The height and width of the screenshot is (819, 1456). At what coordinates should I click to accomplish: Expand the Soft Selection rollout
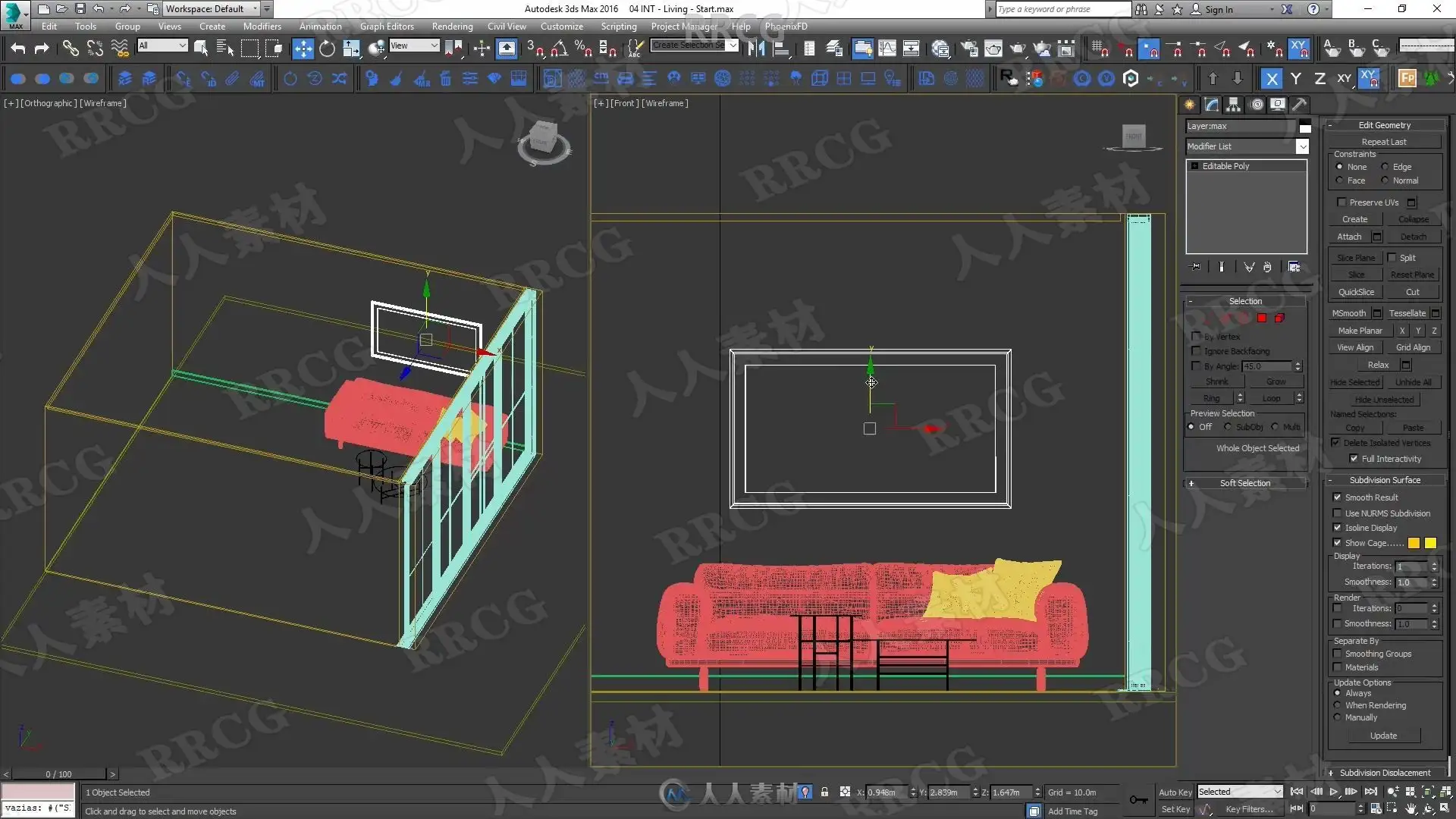pyautogui.click(x=1244, y=483)
